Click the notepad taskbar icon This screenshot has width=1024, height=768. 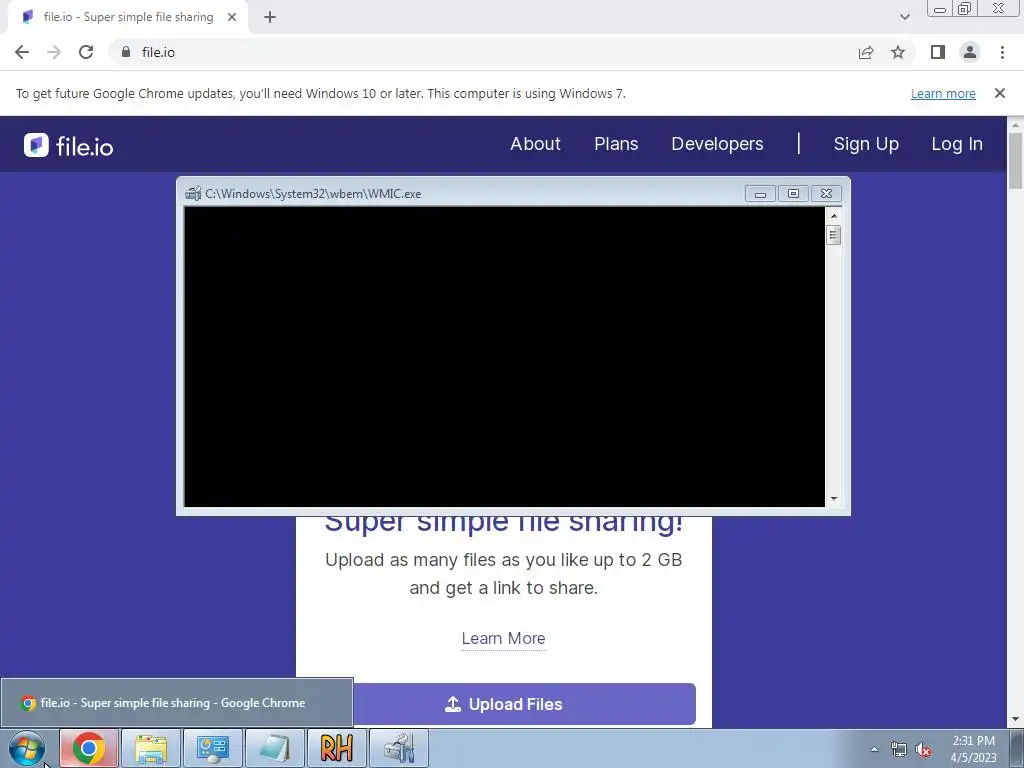(275, 748)
